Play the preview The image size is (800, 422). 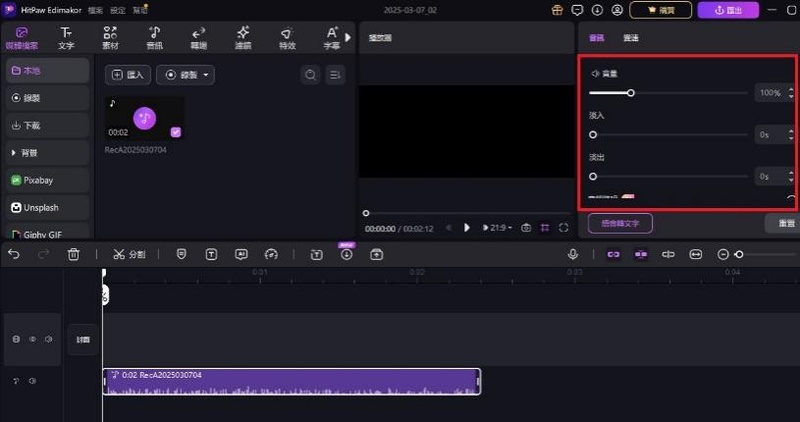click(466, 228)
